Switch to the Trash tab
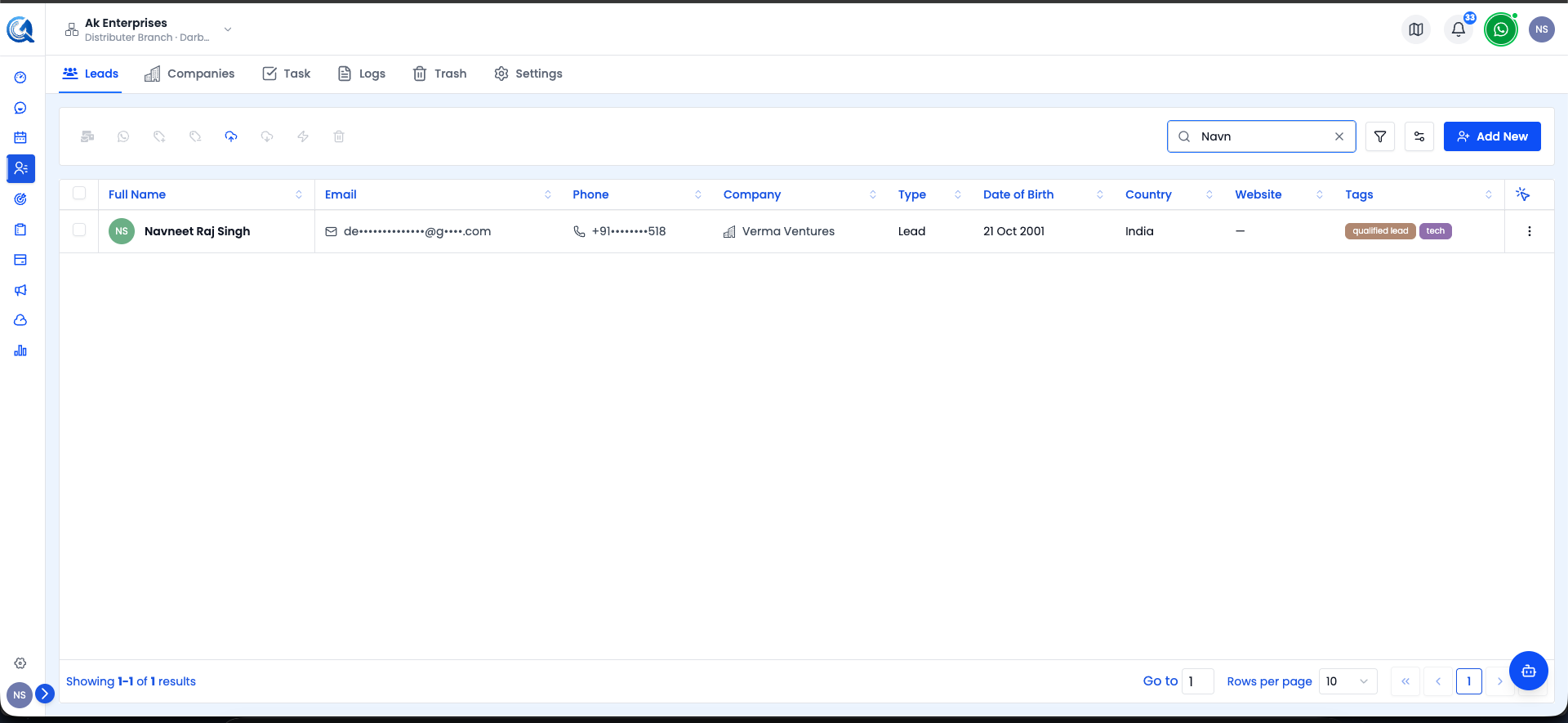Screen dimensions: 1568x723 click(439, 74)
